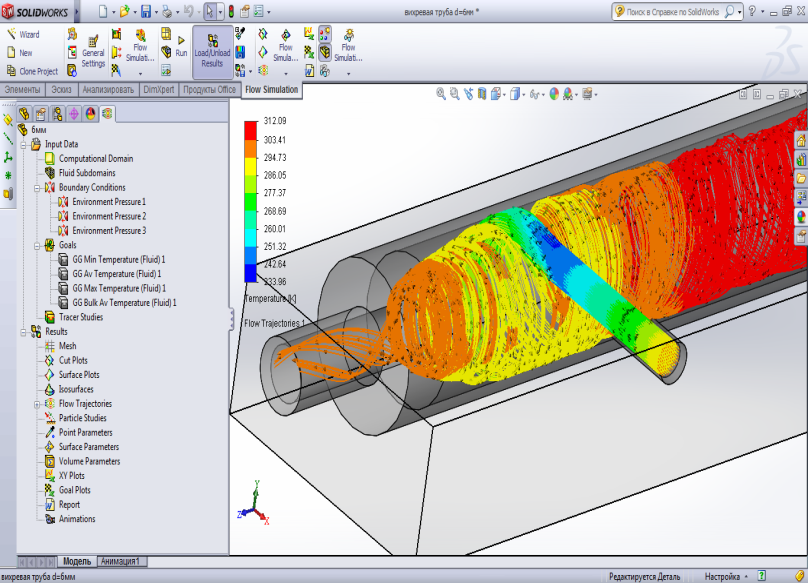This screenshot has height=583, width=808.
Task: Click the Section View icon
Action: [482, 94]
